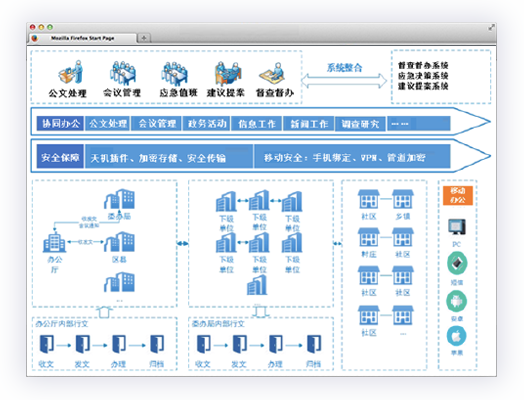Click the orange 移动办公 button
This screenshot has width=524, height=400.
(x=458, y=196)
